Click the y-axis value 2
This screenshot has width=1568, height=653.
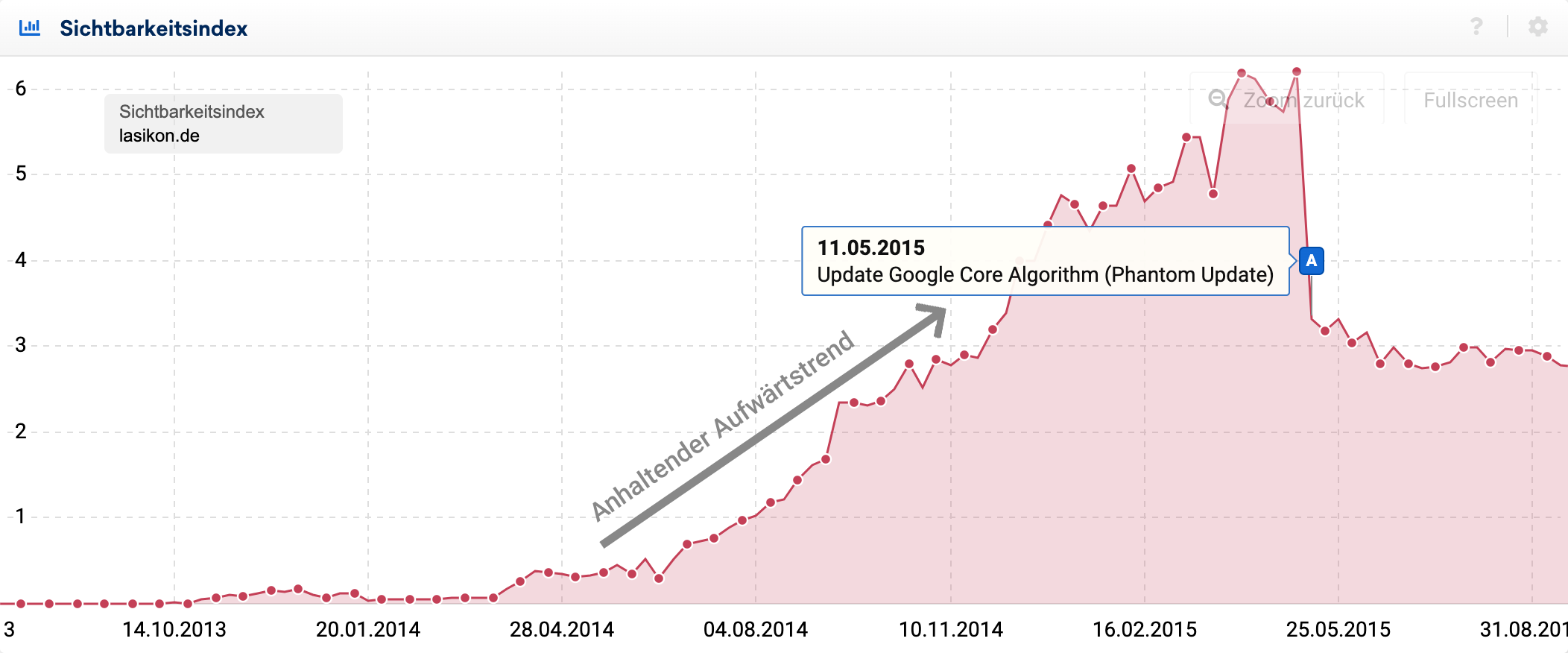click(x=21, y=431)
